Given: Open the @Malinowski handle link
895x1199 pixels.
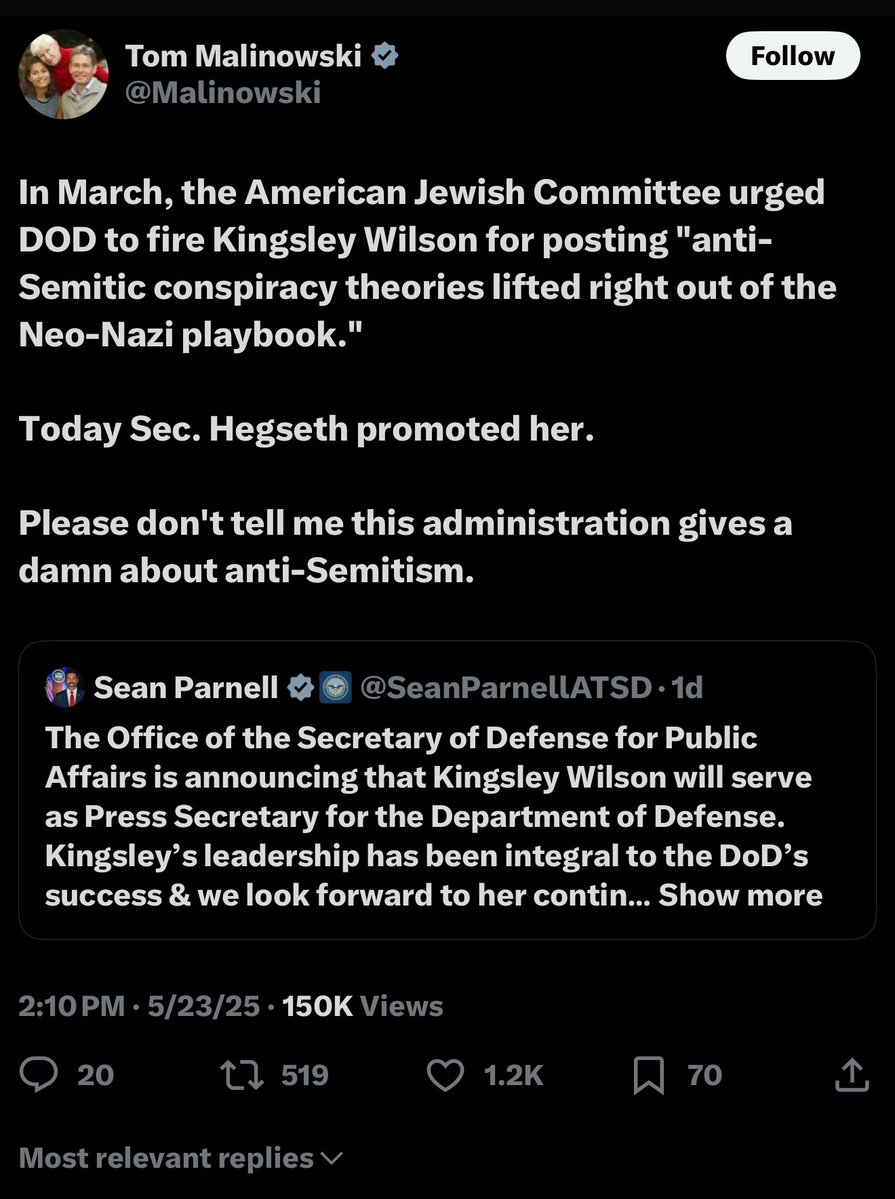Looking at the screenshot, I should tap(222, 92).
